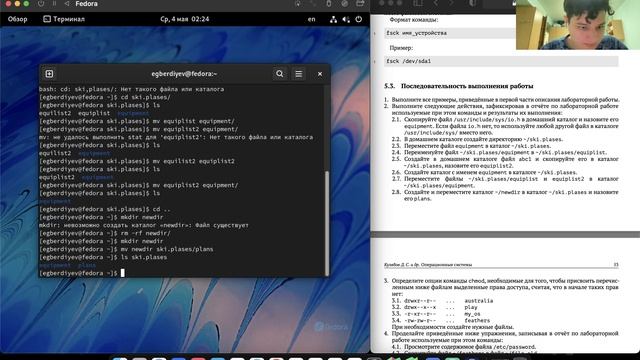Image resolution: width=640 pixels, height=360 pixels.
Task: Go back in the PDF viewer window
Action: [436, 3]
